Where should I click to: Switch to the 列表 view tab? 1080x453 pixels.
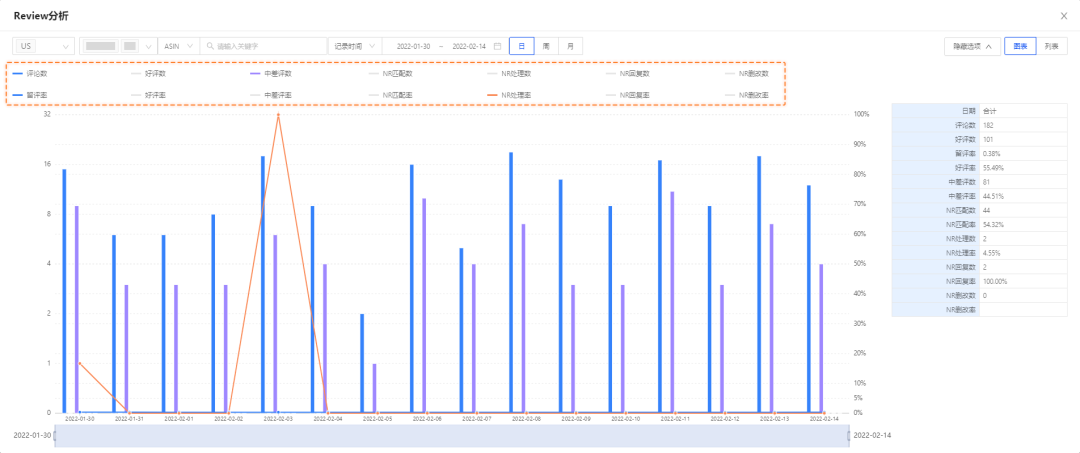pyautogui.click(x=1051, y=46)
